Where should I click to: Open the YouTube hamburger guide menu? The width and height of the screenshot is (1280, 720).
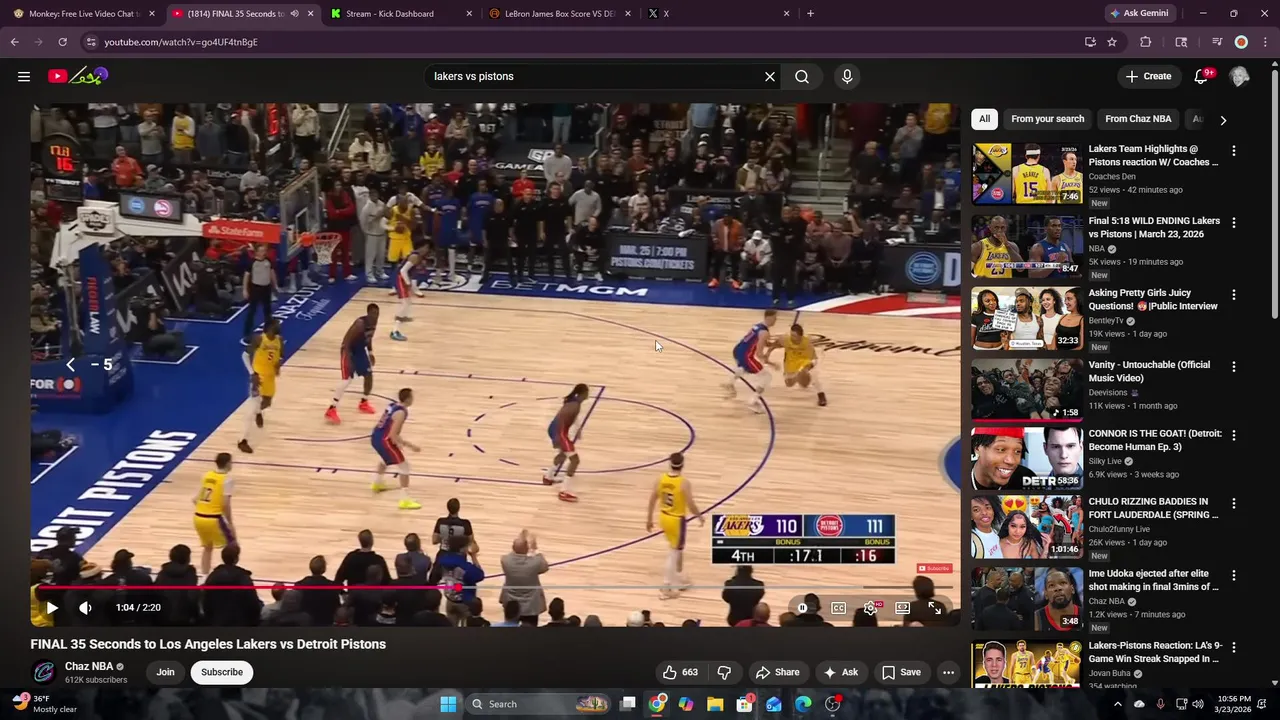[x=24, y=76]
